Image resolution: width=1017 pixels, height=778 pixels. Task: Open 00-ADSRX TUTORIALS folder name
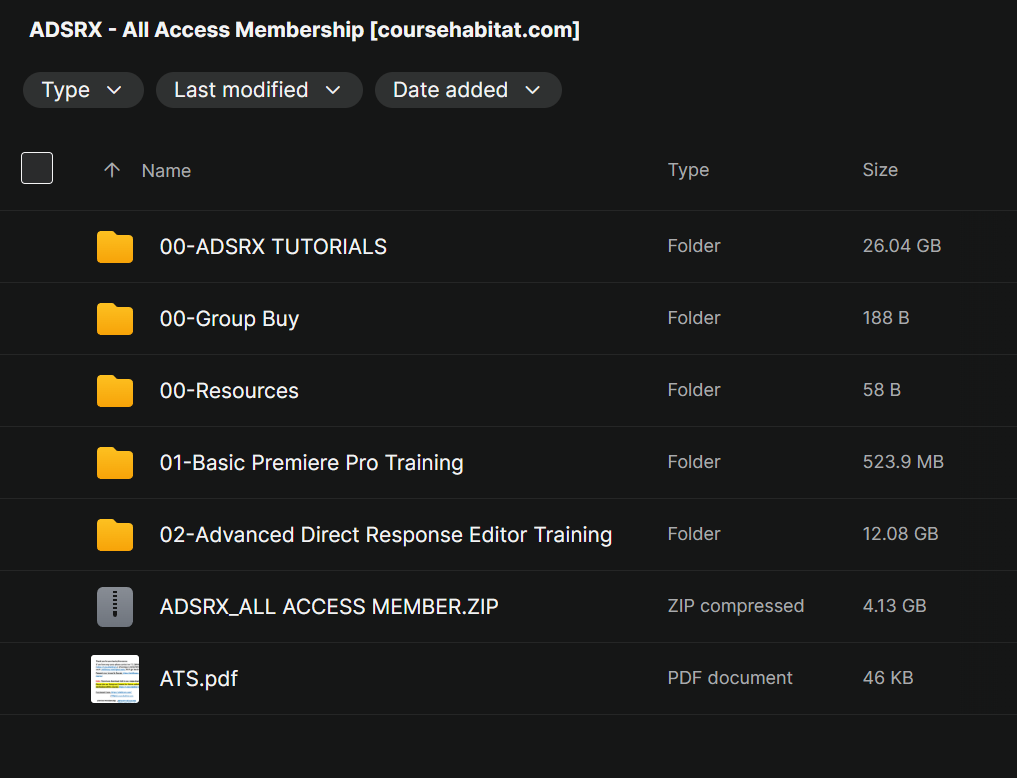tap(273, 247)
